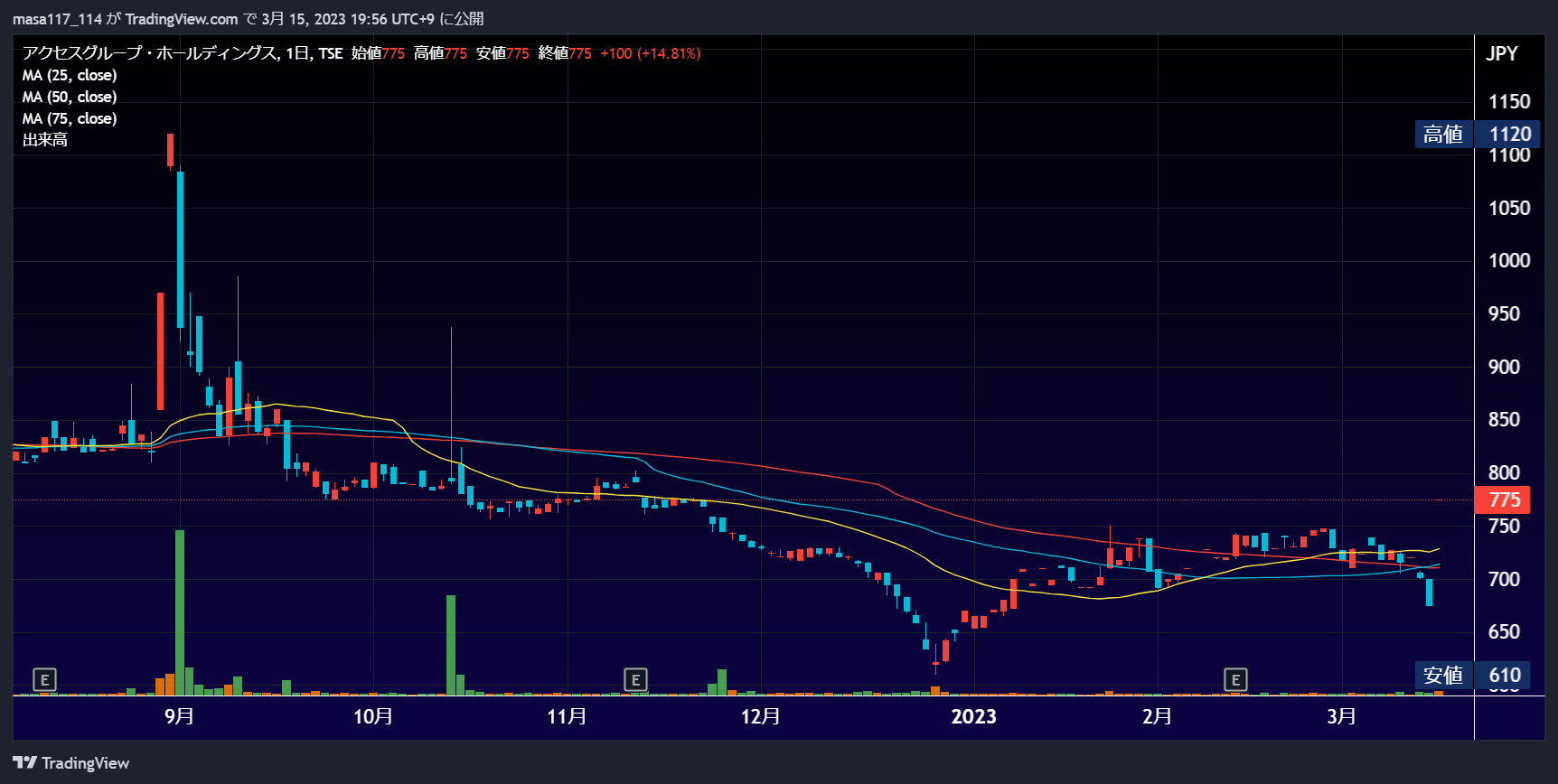Click the JPY currency label on price axis
The image size is (1558, 784).
click(1502, 53)
